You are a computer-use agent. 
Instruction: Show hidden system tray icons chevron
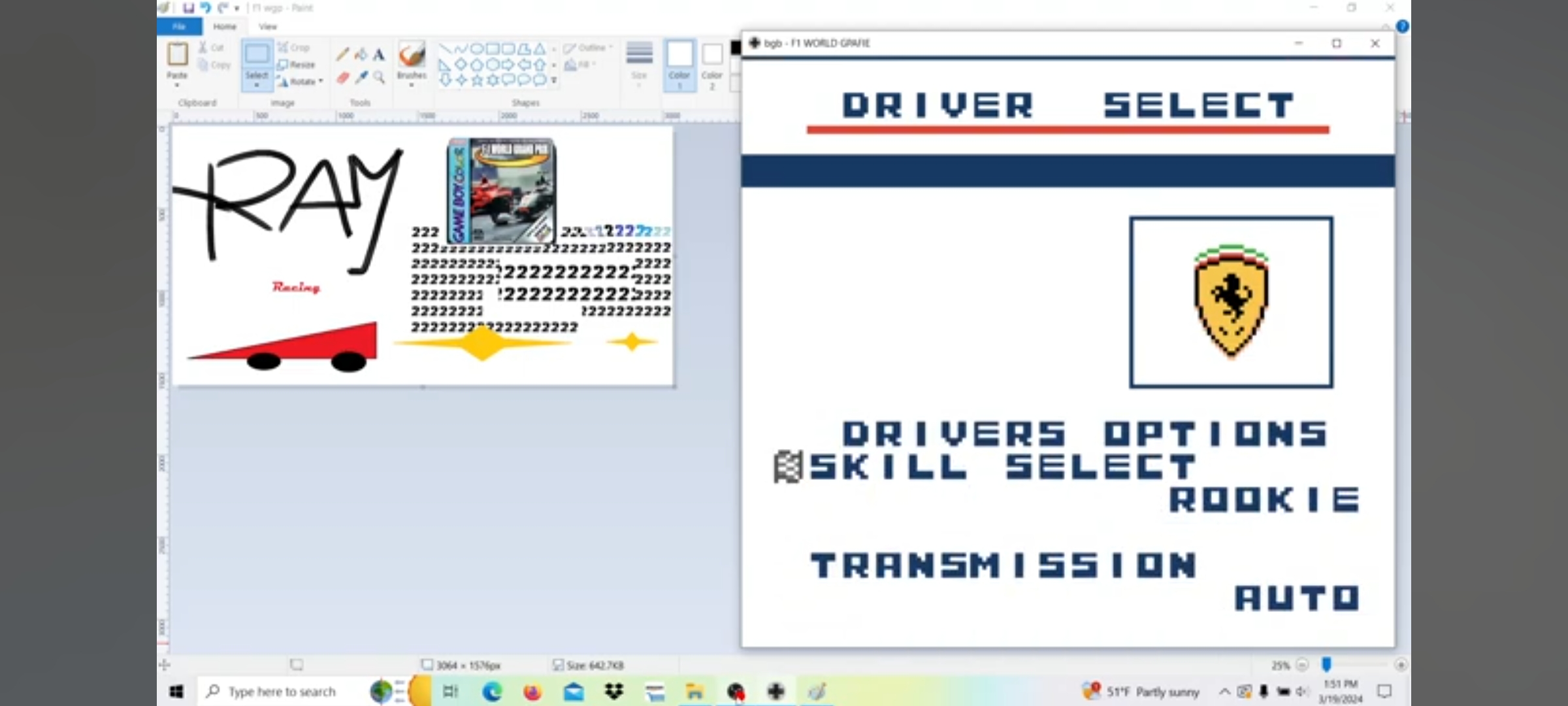click(x=1224, y=691)
